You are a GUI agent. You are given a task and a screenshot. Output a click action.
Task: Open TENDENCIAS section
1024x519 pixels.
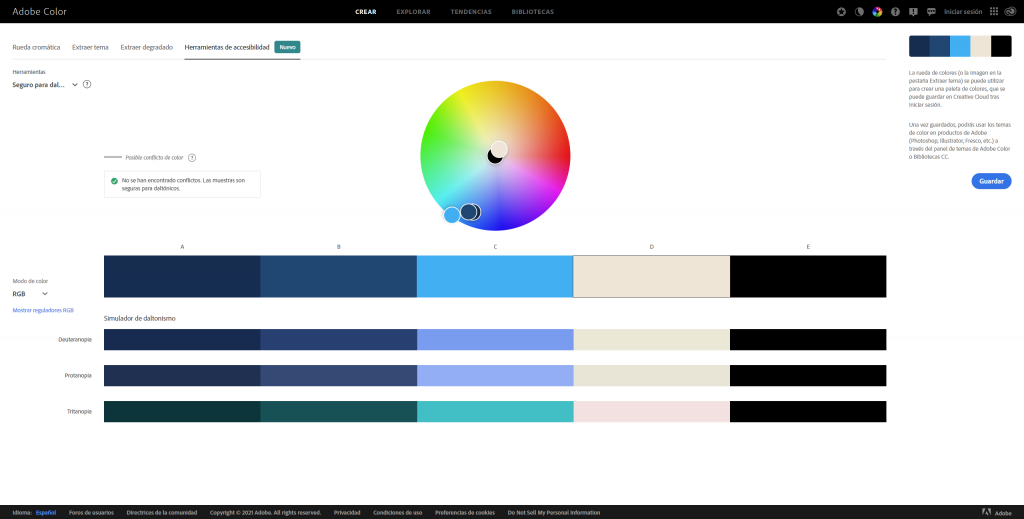pyautogui.click(x=471, y=12)
